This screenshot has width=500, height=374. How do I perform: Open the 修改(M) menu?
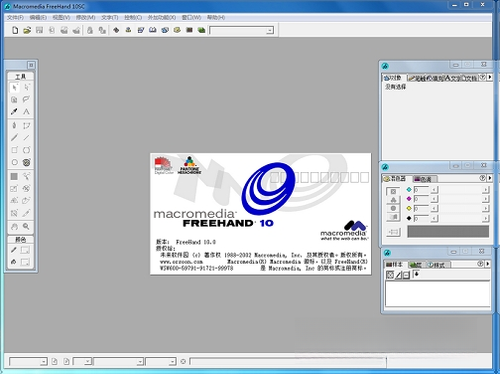point(86,17)
